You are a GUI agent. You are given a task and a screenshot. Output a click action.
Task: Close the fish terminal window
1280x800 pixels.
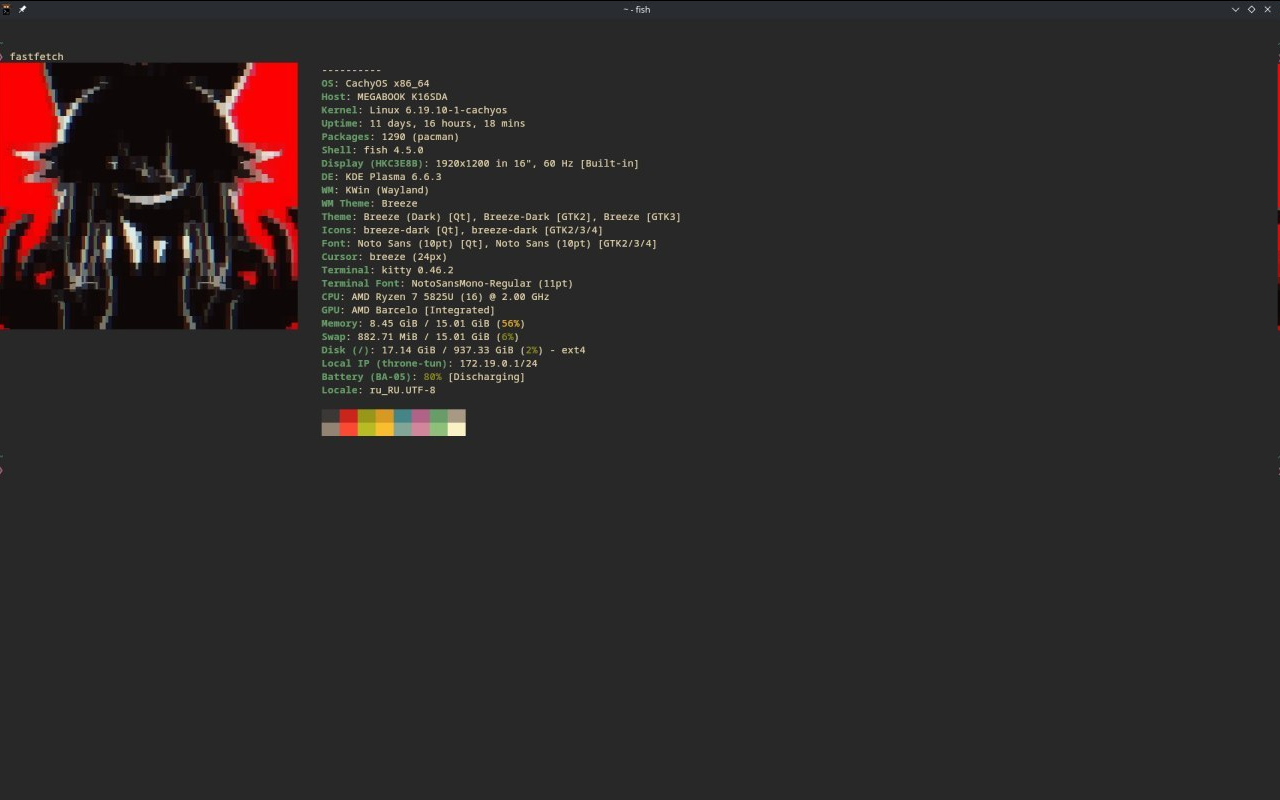1268,9
